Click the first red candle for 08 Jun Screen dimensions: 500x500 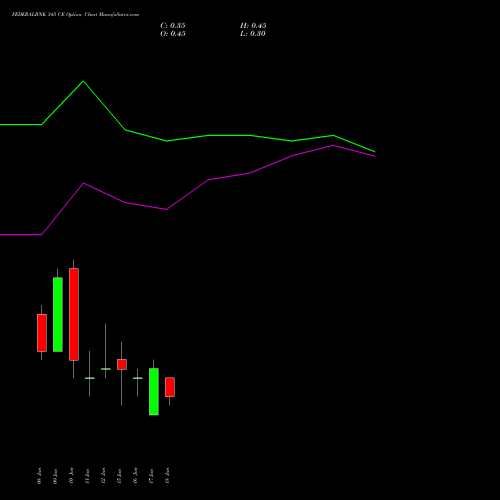(42, 333)
